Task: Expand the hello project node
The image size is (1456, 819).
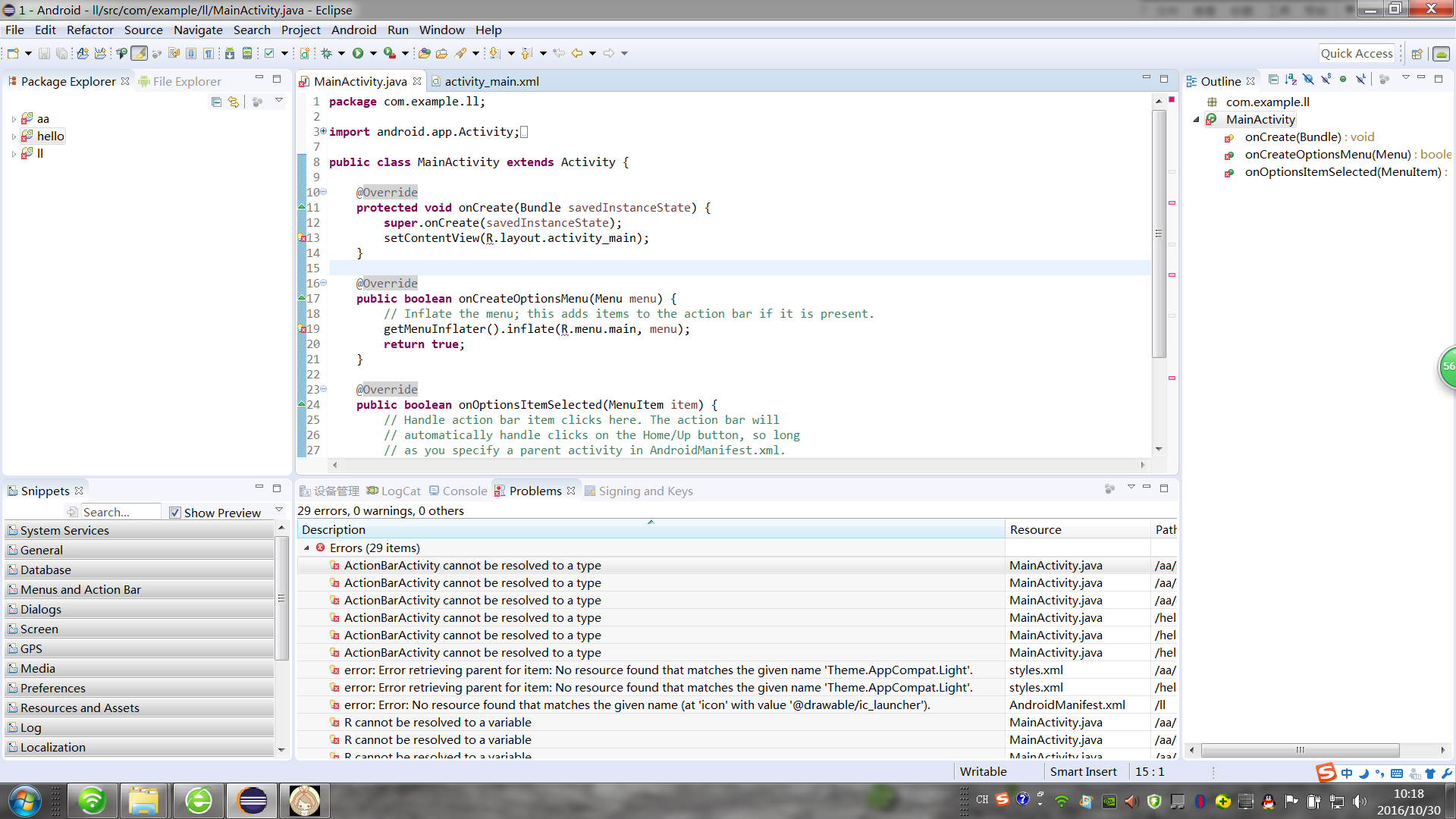Action: [14, 136]
